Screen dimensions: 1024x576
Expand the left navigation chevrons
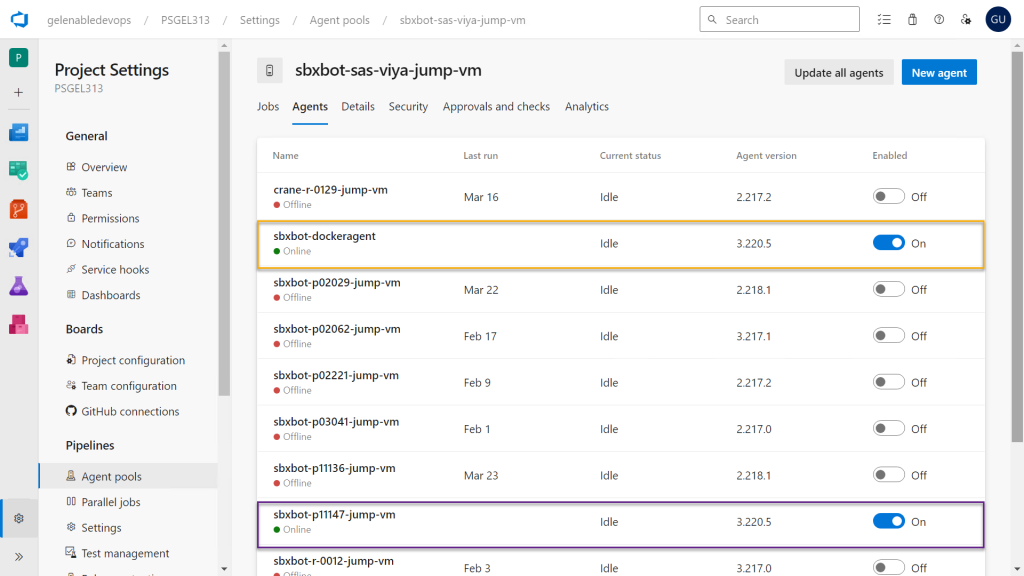pos(19,556)
